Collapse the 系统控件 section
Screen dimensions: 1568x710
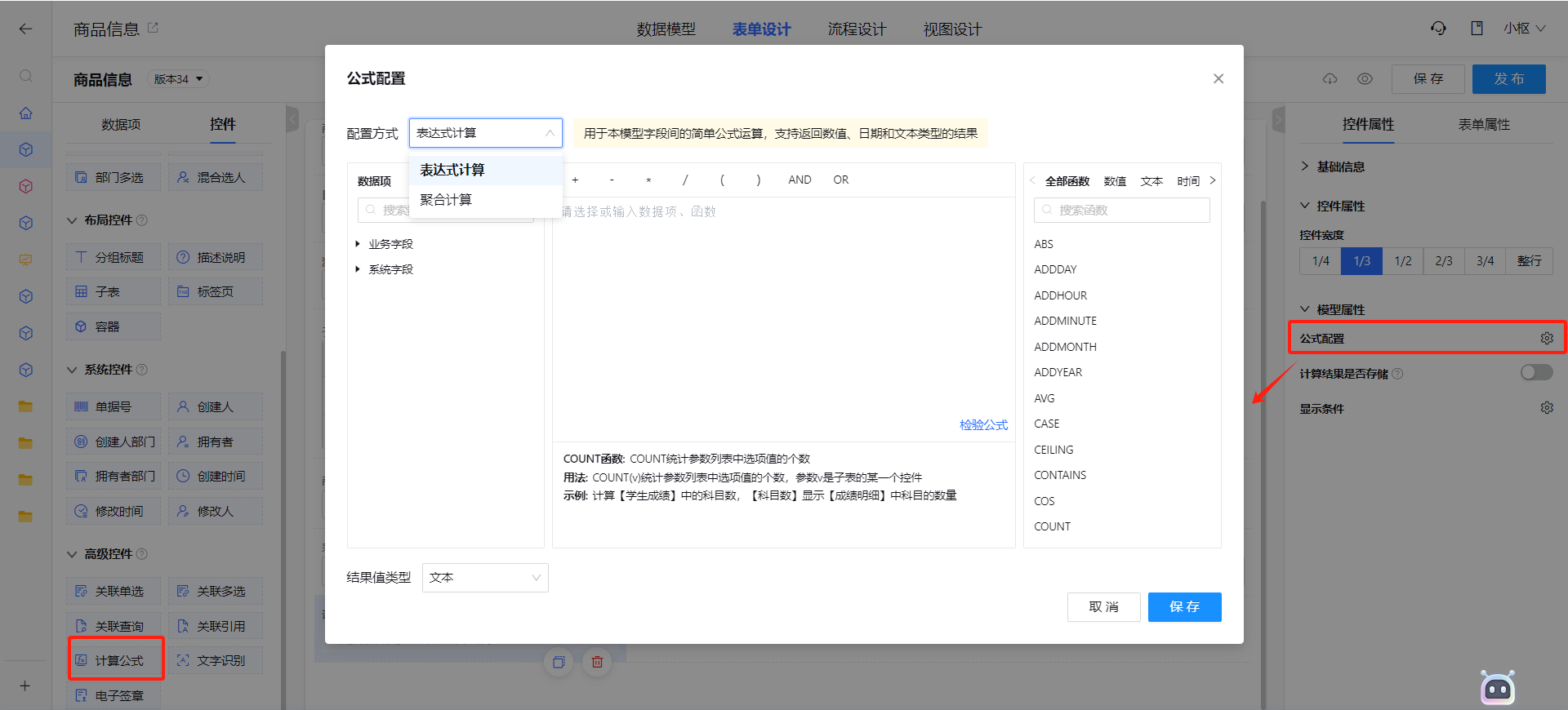pos(72,370)
